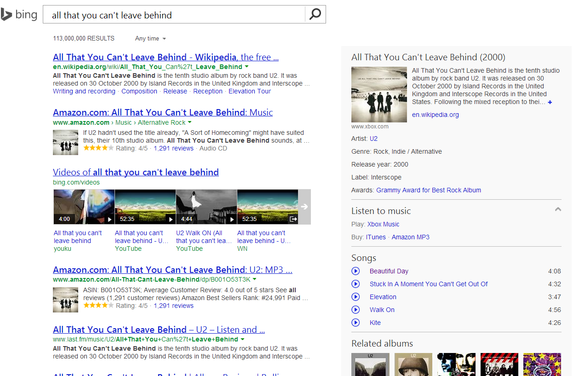Open the Stuck In A Moment song link

[429, 284]
